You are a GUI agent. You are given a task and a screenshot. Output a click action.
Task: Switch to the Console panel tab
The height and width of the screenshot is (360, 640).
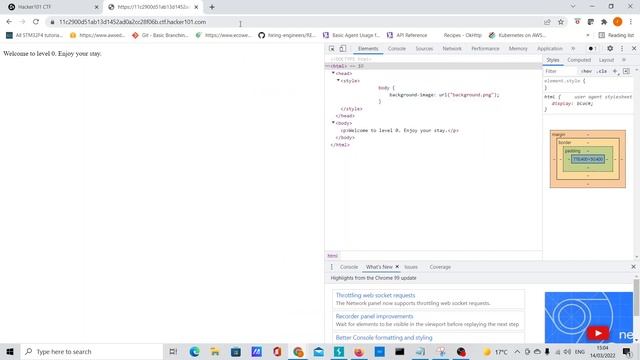click(x=397, y=49)
